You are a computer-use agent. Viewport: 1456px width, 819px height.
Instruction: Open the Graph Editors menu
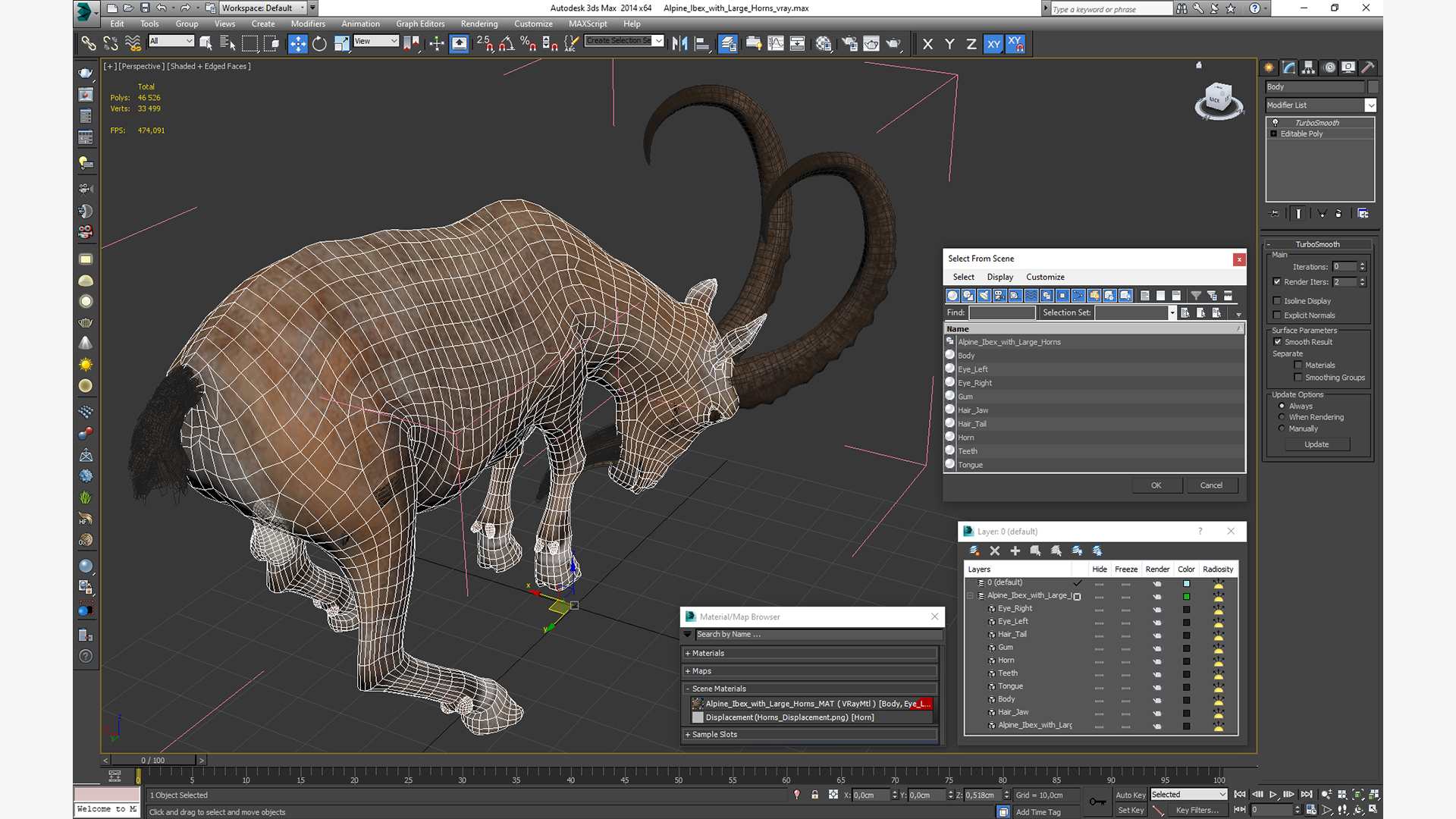[420, 24]
